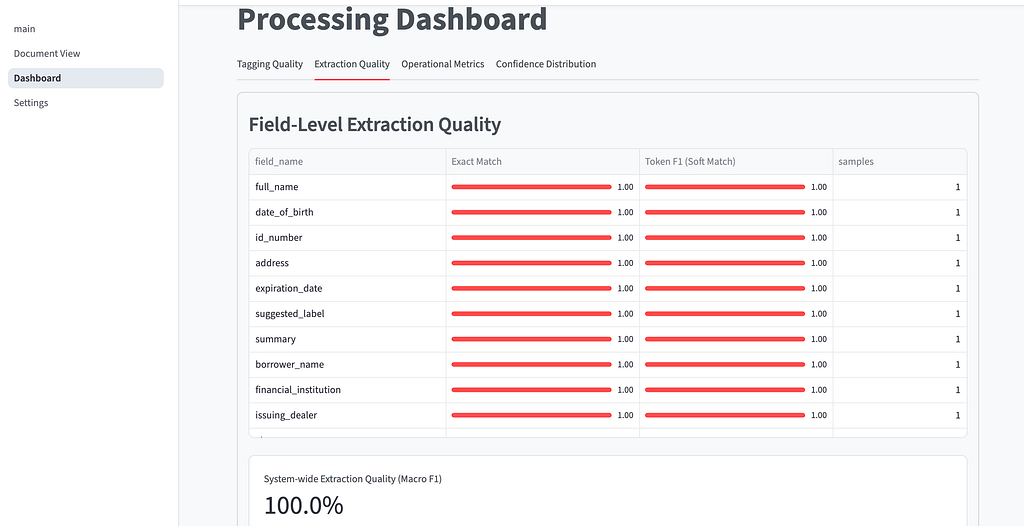Click the 100.0% Macro F1 metric
This screenshot has width=1024, height=526.
pos(304,506)
